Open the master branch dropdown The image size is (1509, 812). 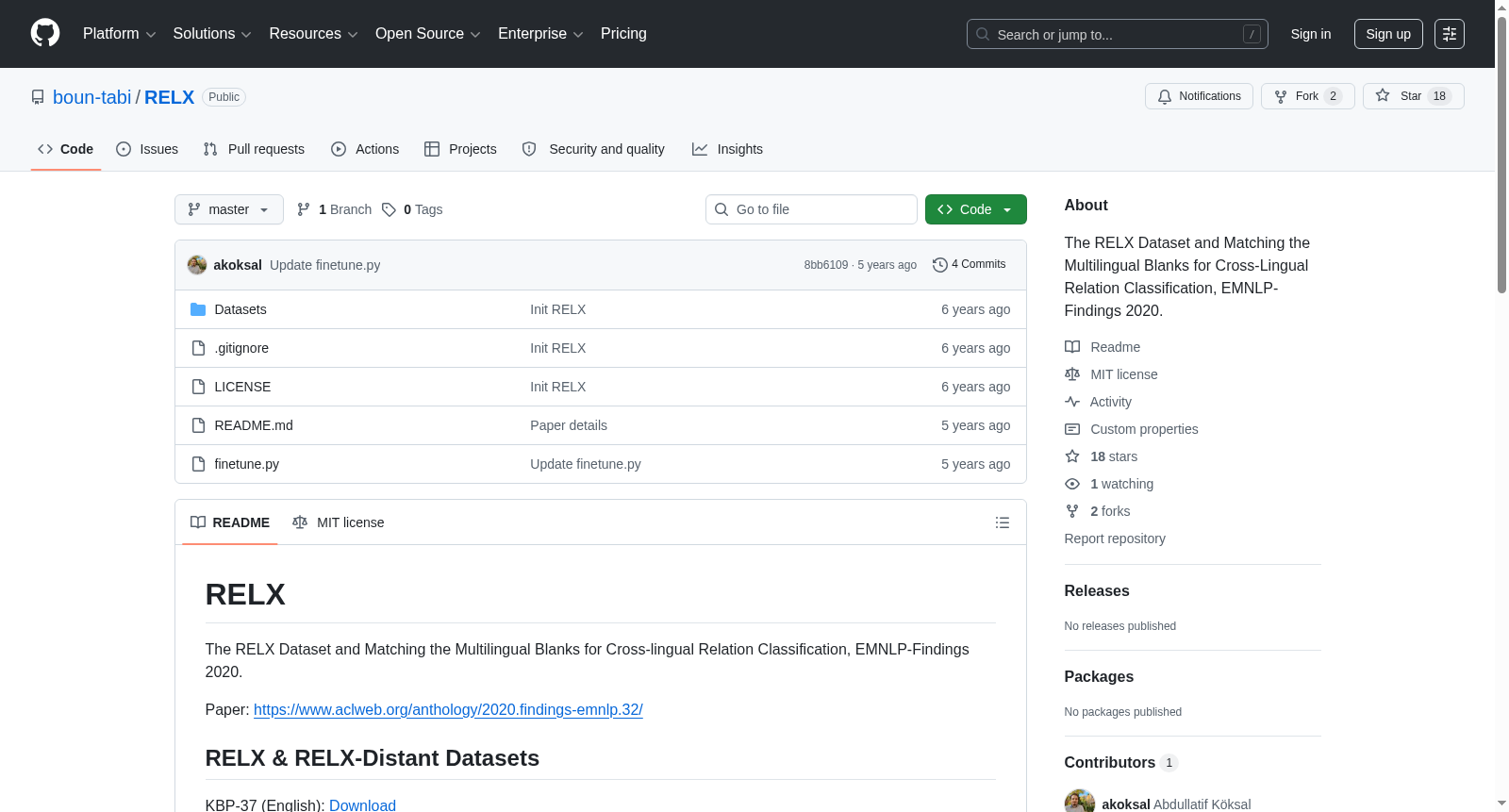click(x=229, y=209)
